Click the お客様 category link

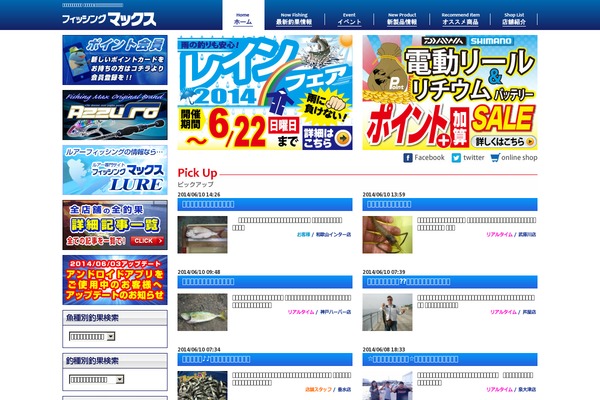coord(303,235)
